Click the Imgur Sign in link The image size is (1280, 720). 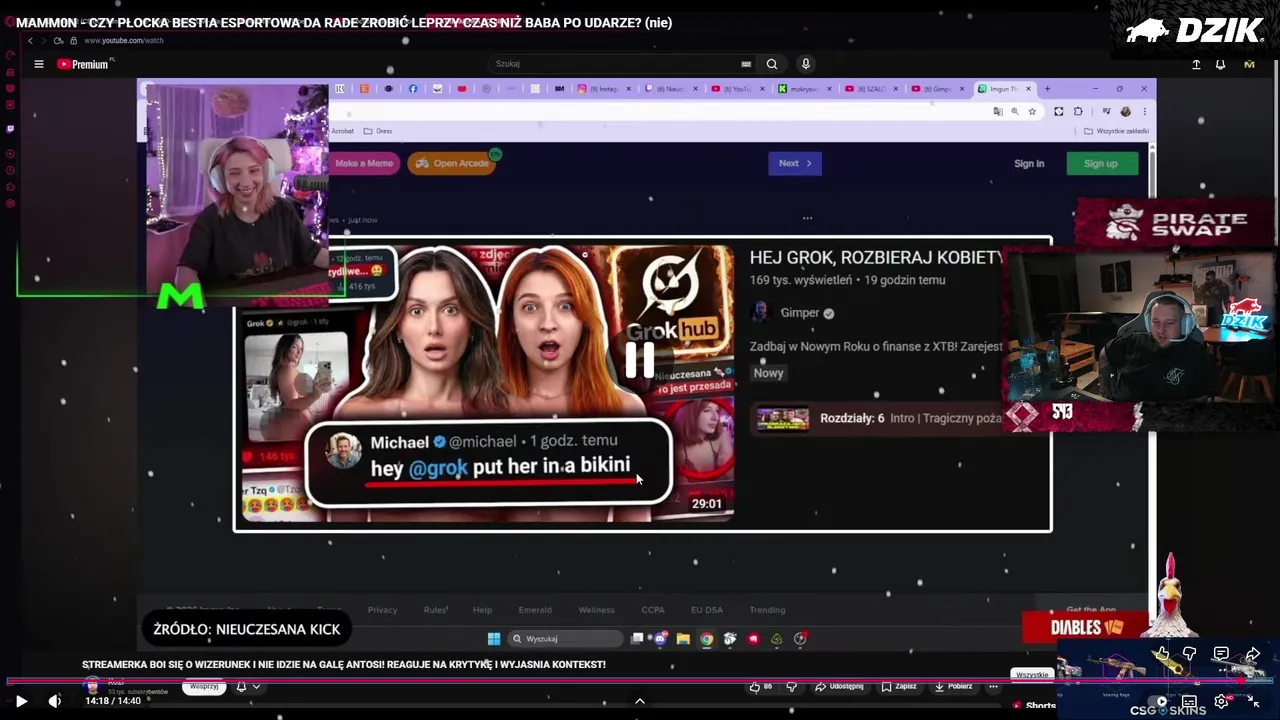click(1029, 164)
